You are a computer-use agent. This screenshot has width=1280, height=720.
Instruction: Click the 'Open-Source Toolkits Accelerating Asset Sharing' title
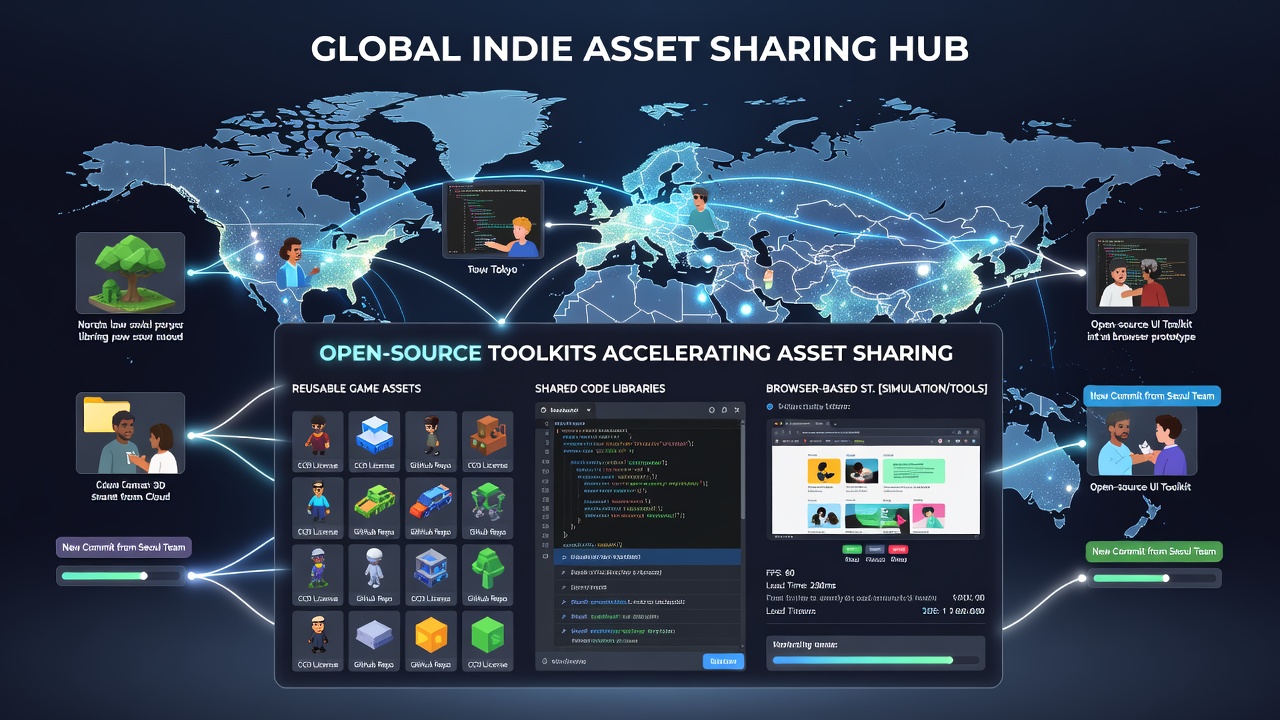[636, 353]
